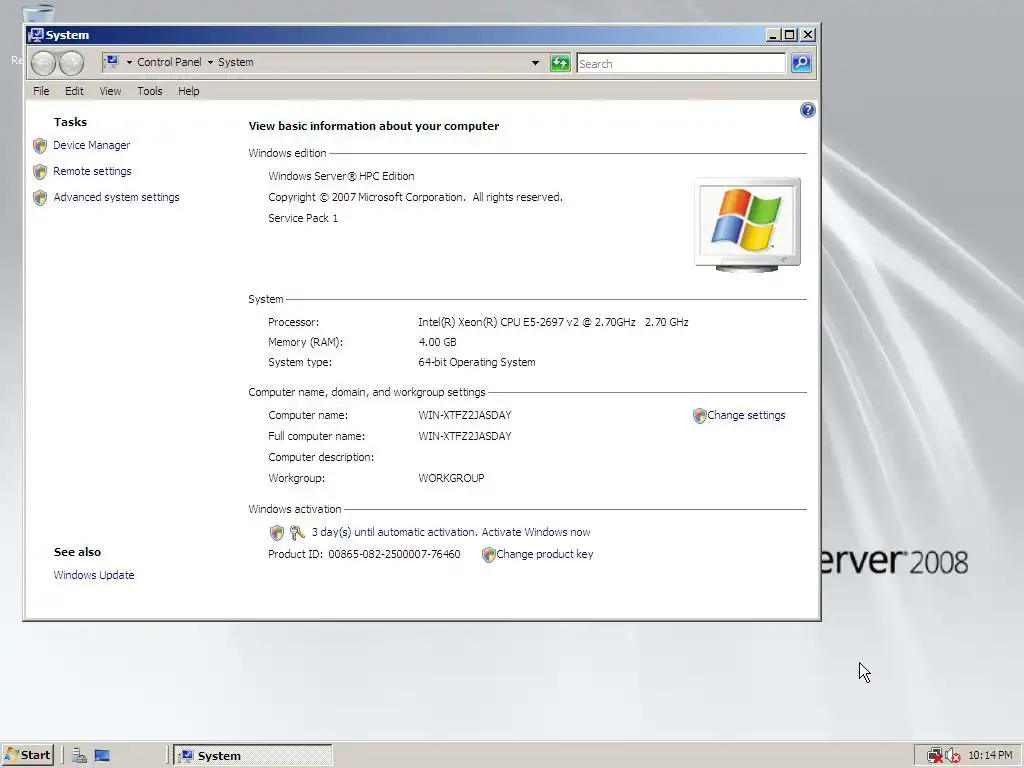Image resolution: width=1024 pixels, height=768 pixels.
Task: Open the Help question mark icon
Action: point(807,110)
